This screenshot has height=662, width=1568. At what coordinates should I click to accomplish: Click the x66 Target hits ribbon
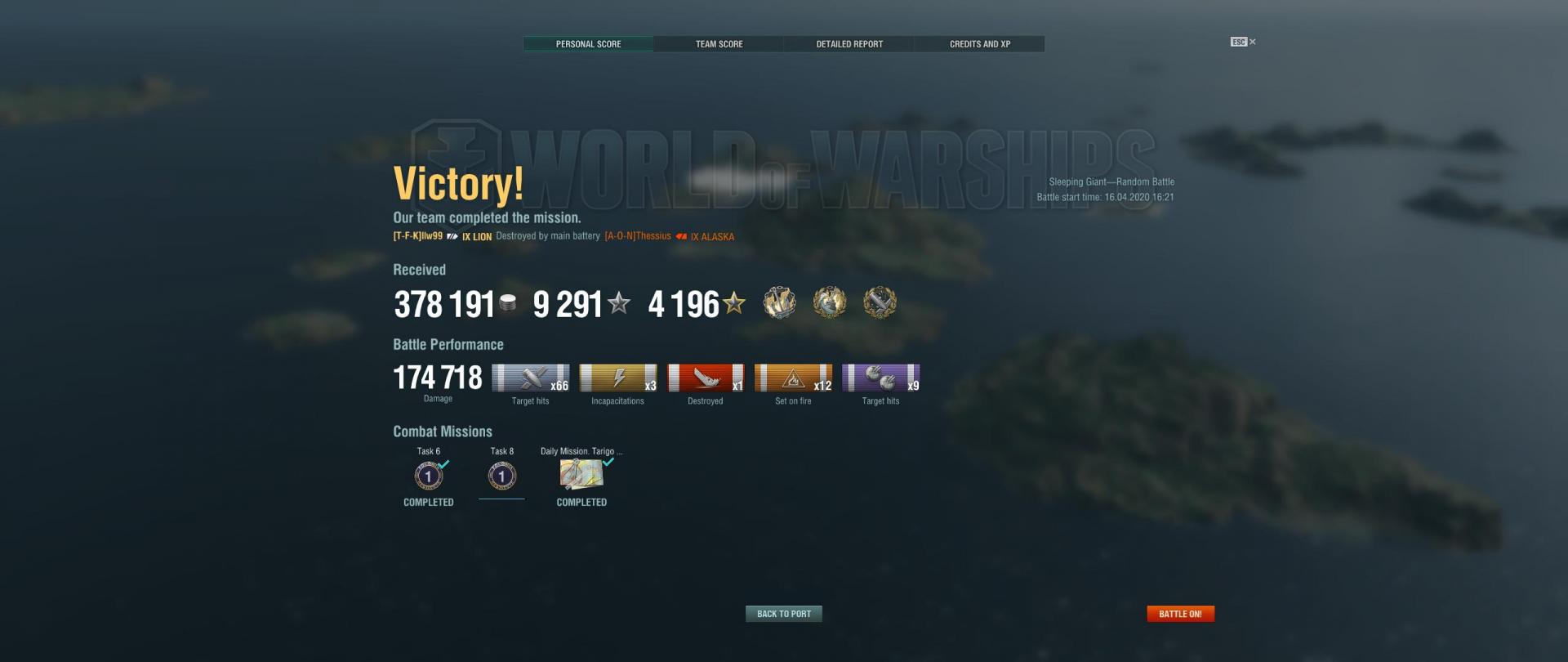click(x=531, y=378)
